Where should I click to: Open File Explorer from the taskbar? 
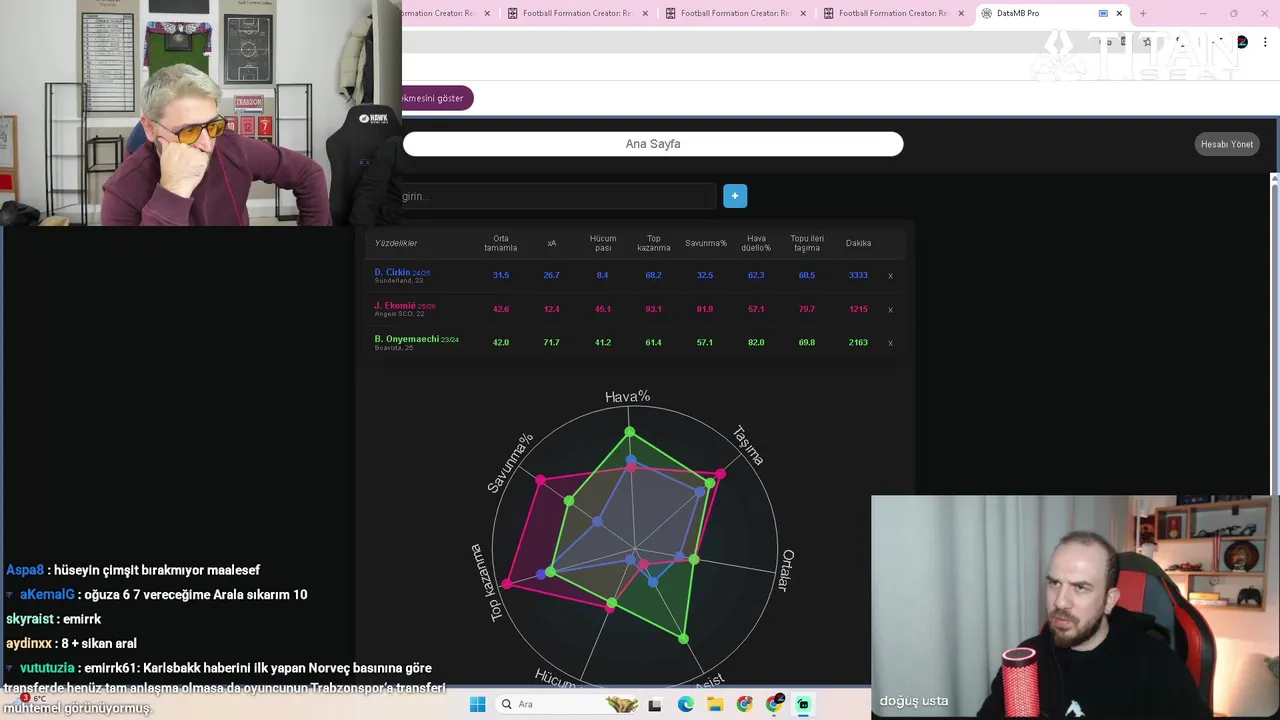715,704
